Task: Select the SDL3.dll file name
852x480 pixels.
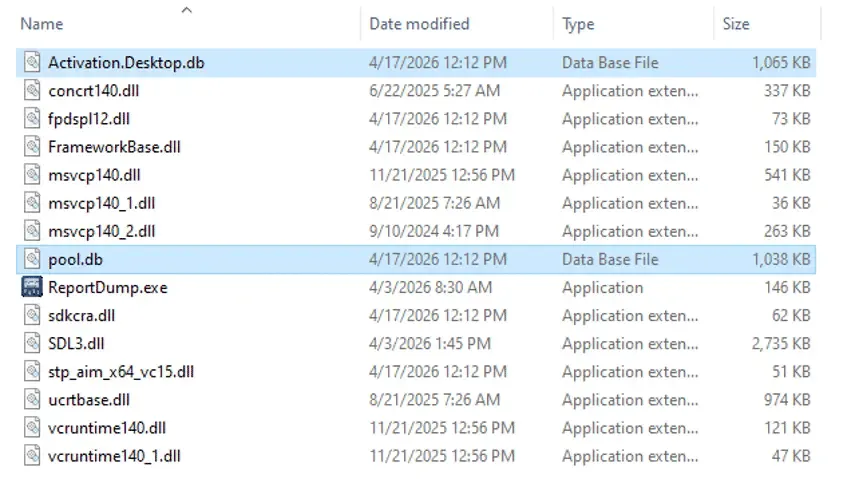Action: (76, 344)
